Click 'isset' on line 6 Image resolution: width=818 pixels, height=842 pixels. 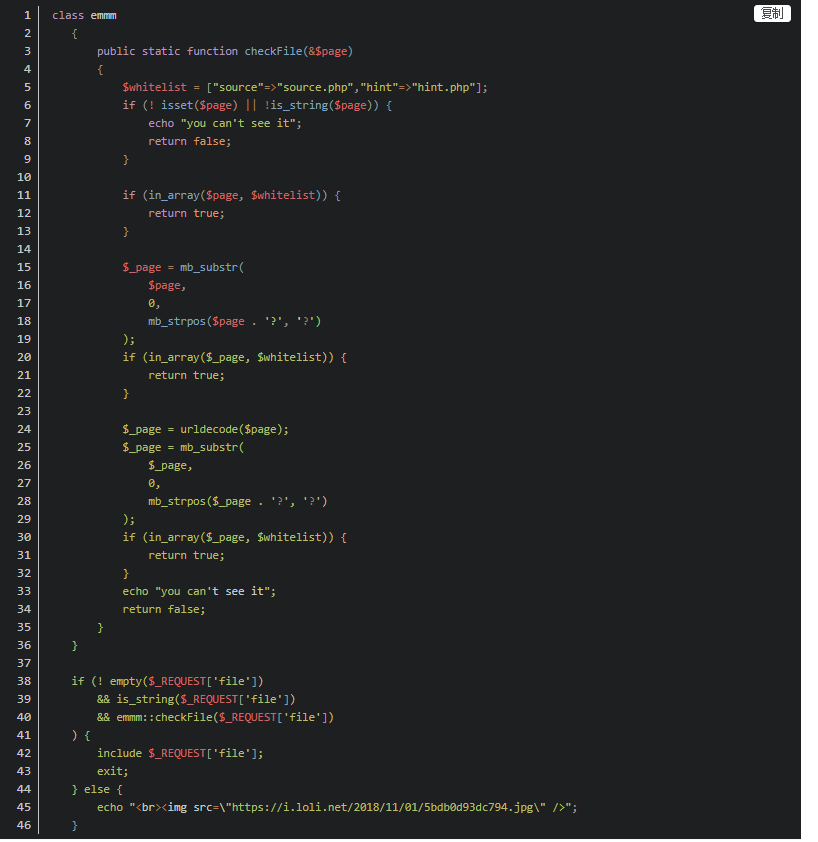(x=177, y=105)
